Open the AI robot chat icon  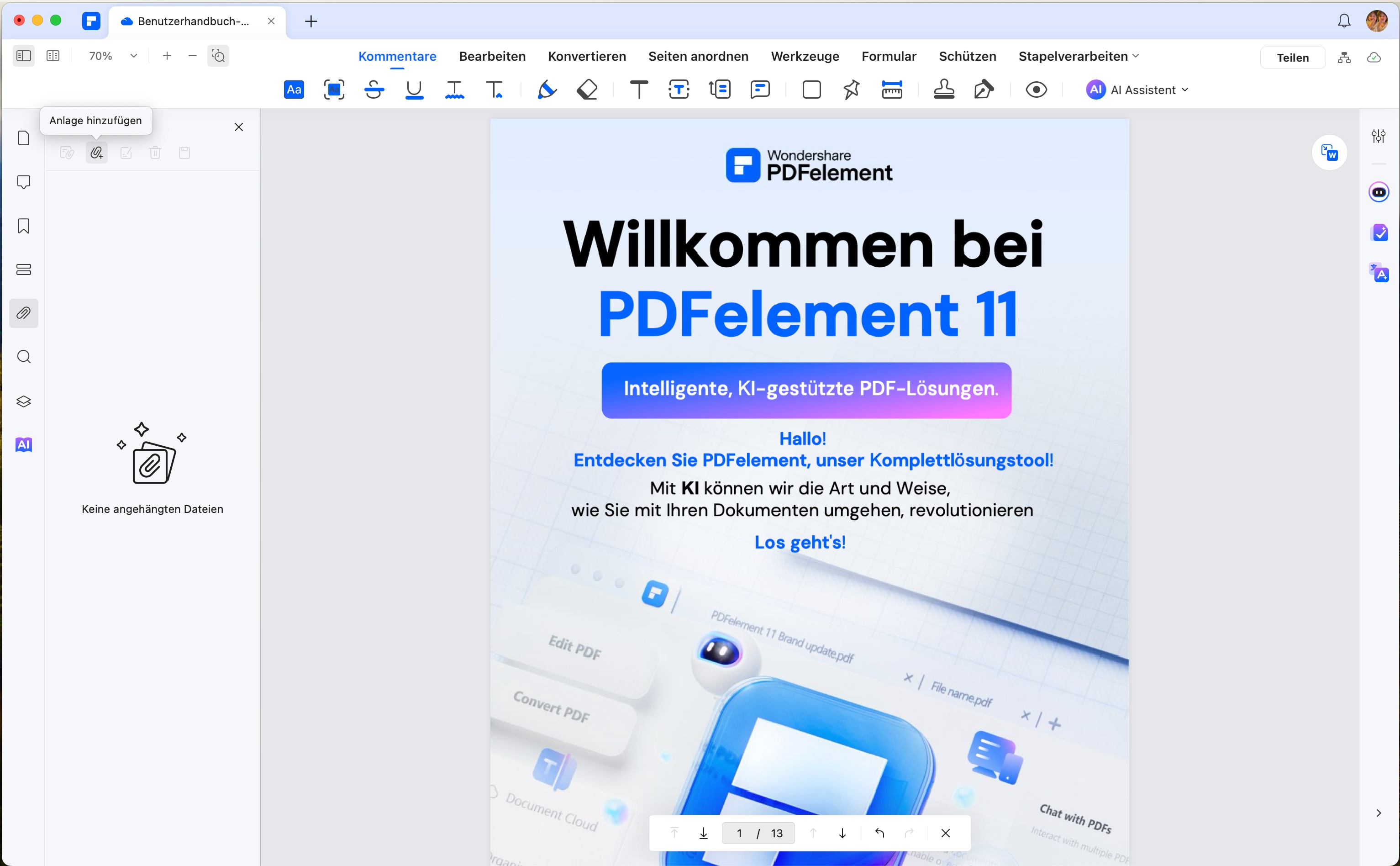point(1379,192)
